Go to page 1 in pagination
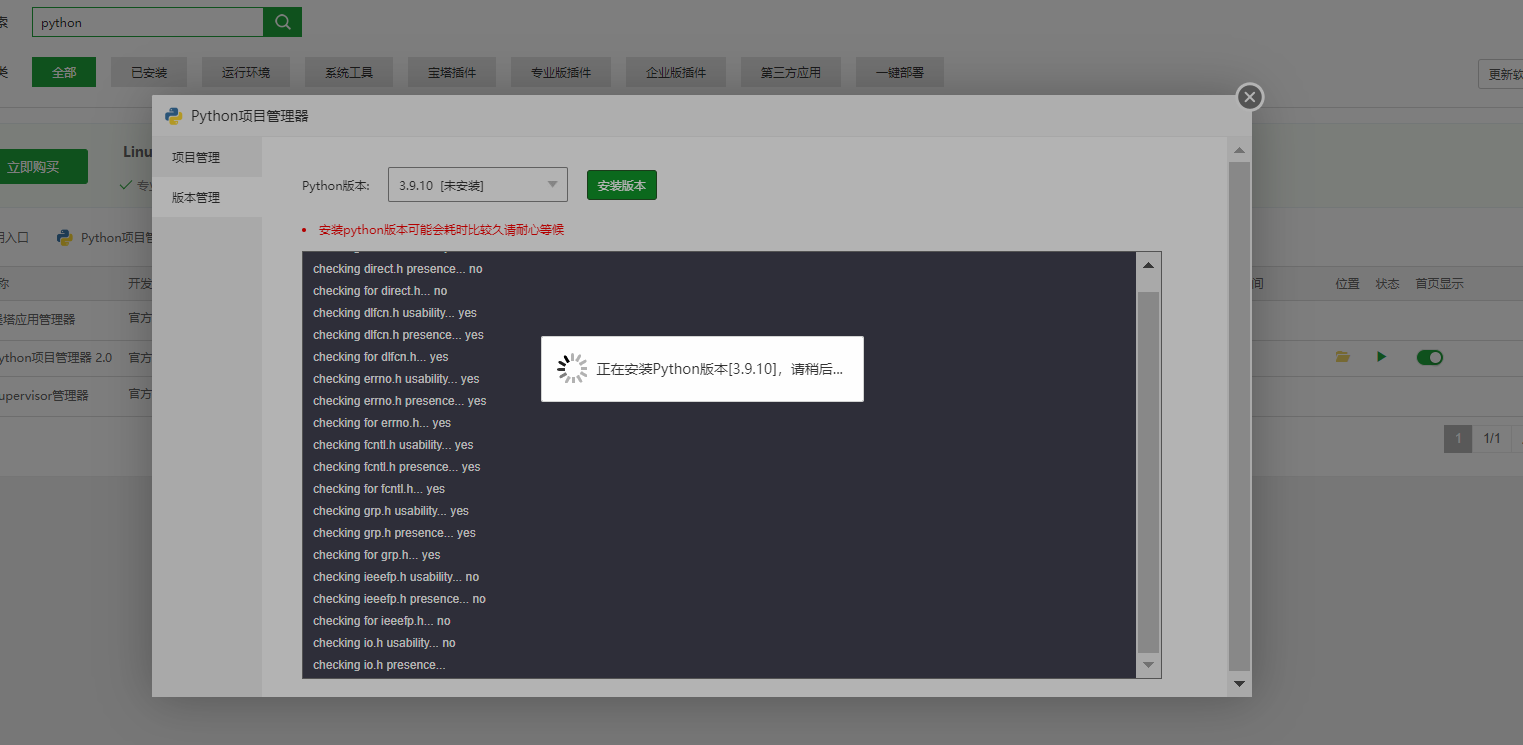 coord(1458,438)
